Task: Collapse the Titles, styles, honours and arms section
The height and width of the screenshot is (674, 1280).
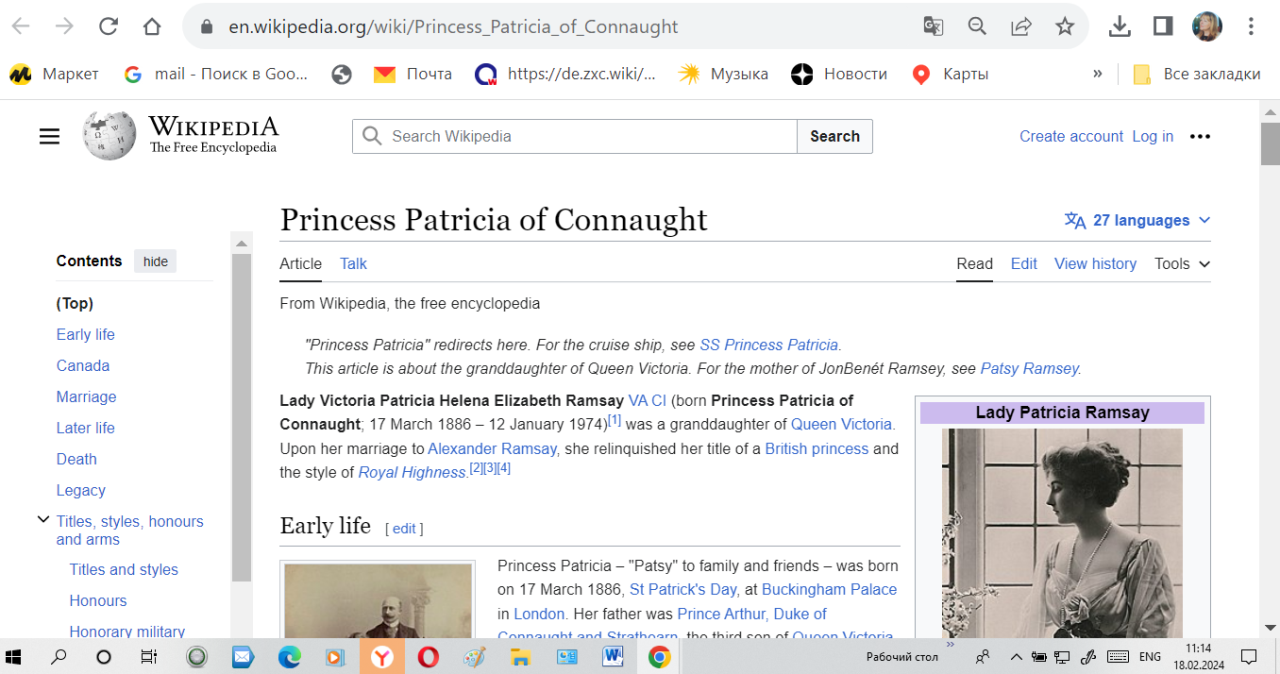Action: [43, 520]
